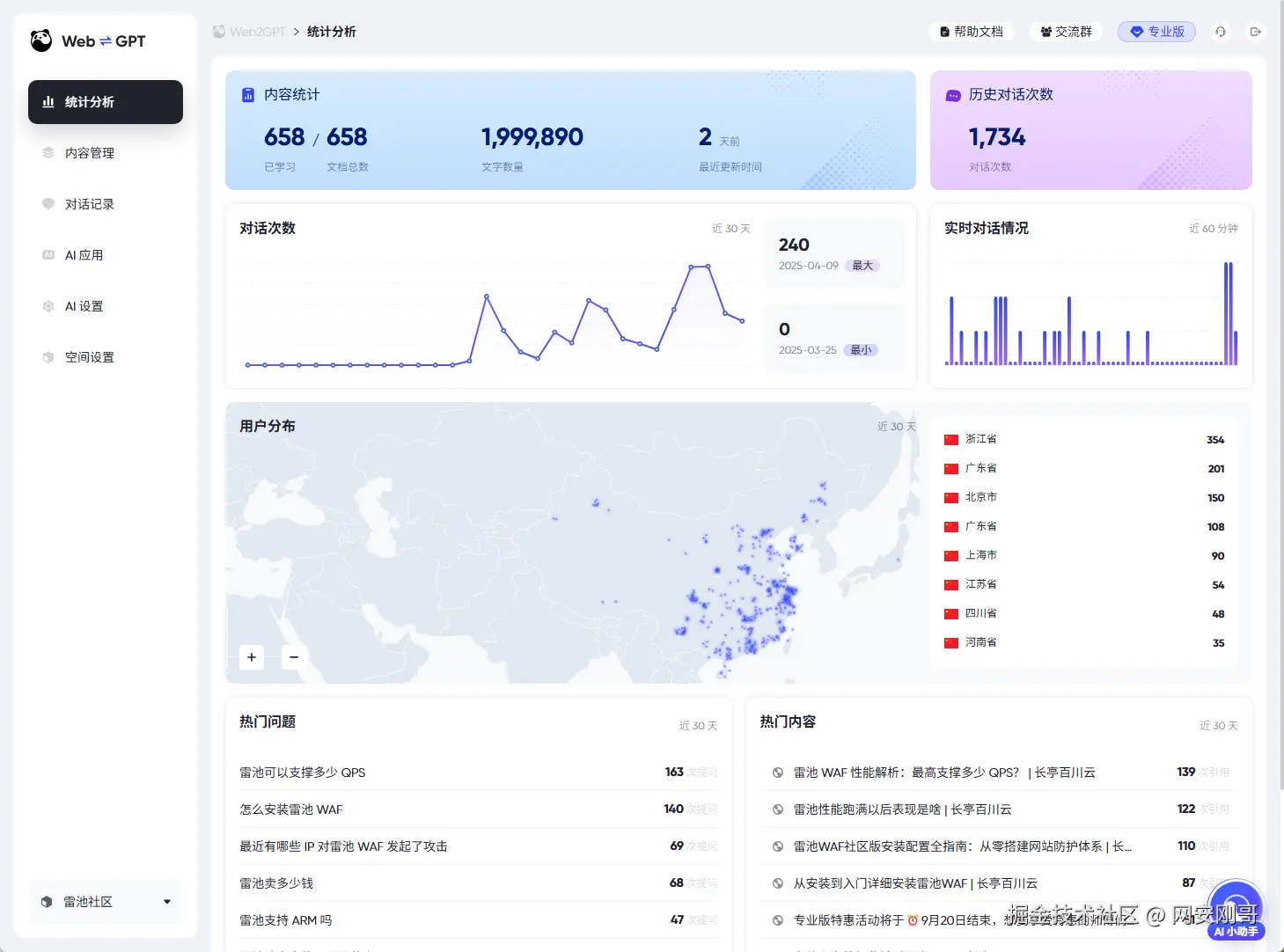Open AI 设置 in sidebar
The image size is (1284, 952).
[x=106, y=306]
